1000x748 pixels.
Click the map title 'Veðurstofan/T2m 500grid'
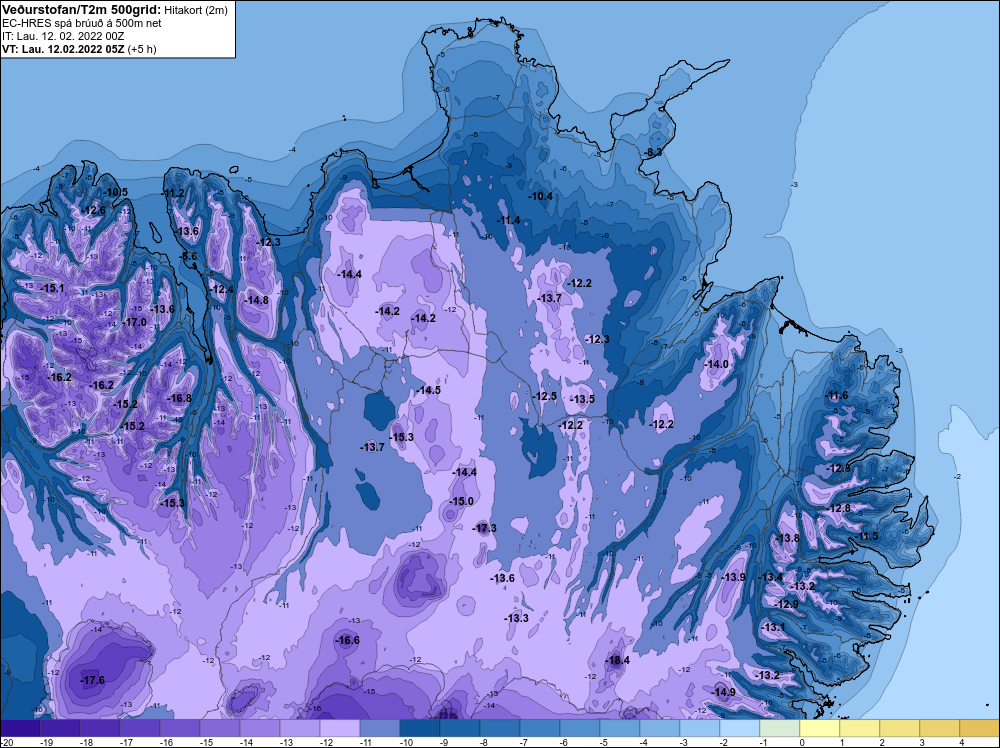click(82, 10)
